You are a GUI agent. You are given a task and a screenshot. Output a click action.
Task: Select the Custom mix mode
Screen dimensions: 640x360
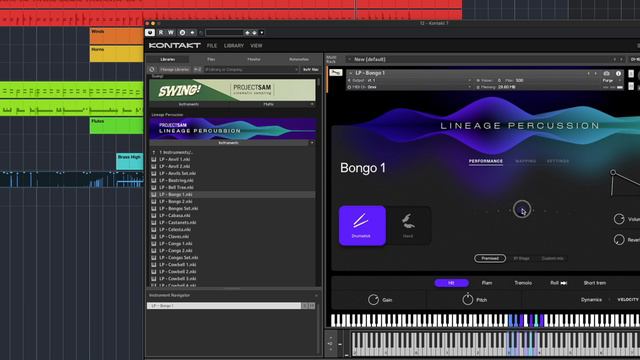tap(552, 258)
